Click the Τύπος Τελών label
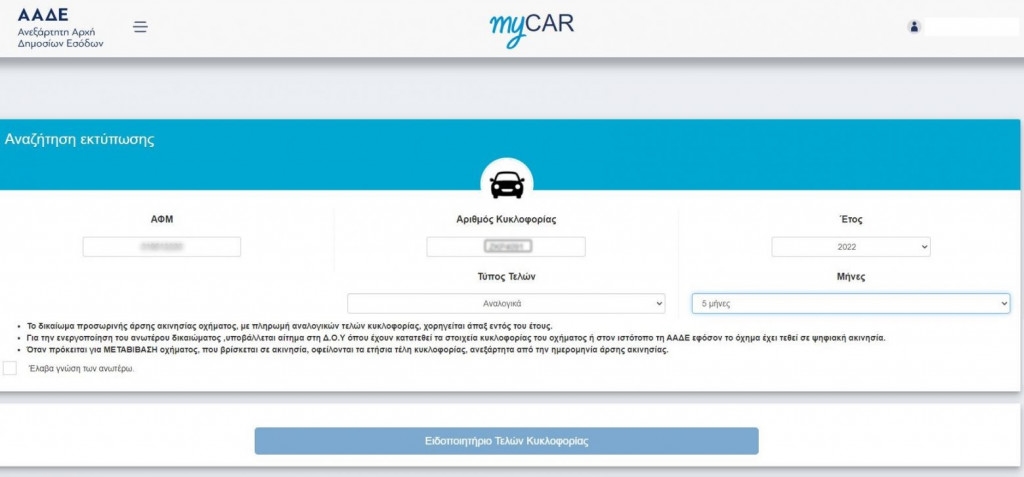The image size is (1024, 477). pos(506,276)
